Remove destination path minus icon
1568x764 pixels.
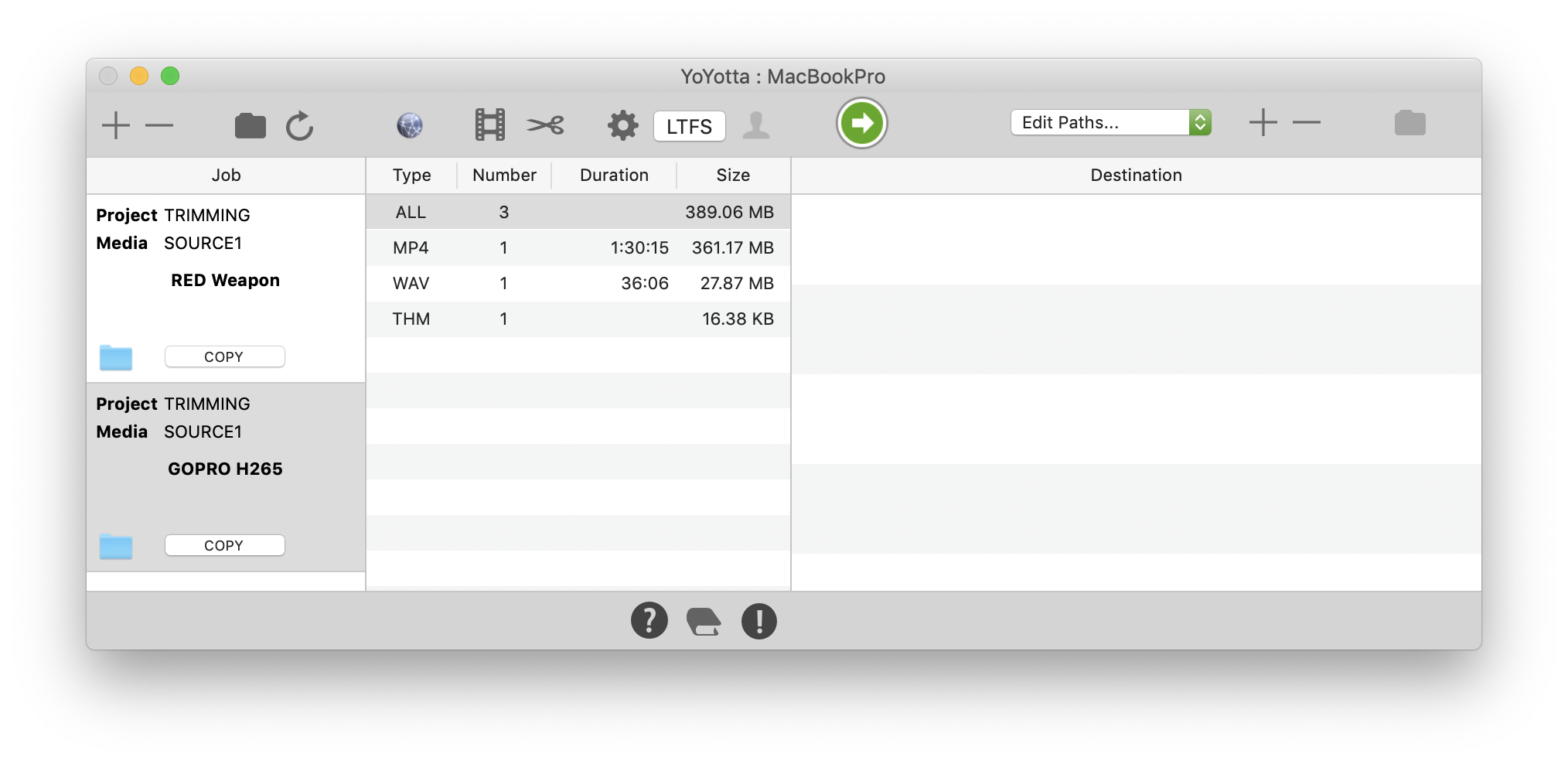(x=1307, y=122)
